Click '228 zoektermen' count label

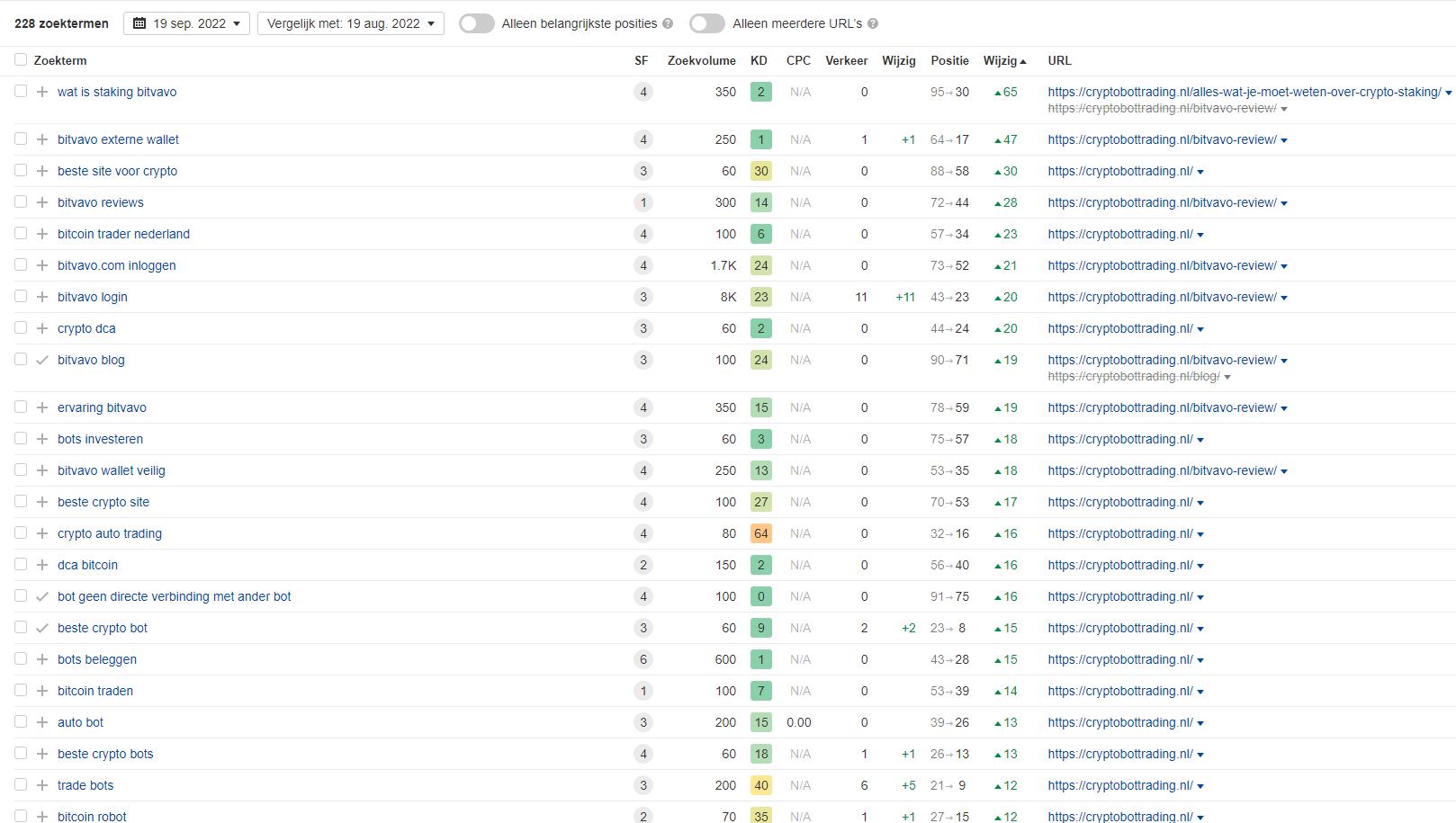(61, 23)
